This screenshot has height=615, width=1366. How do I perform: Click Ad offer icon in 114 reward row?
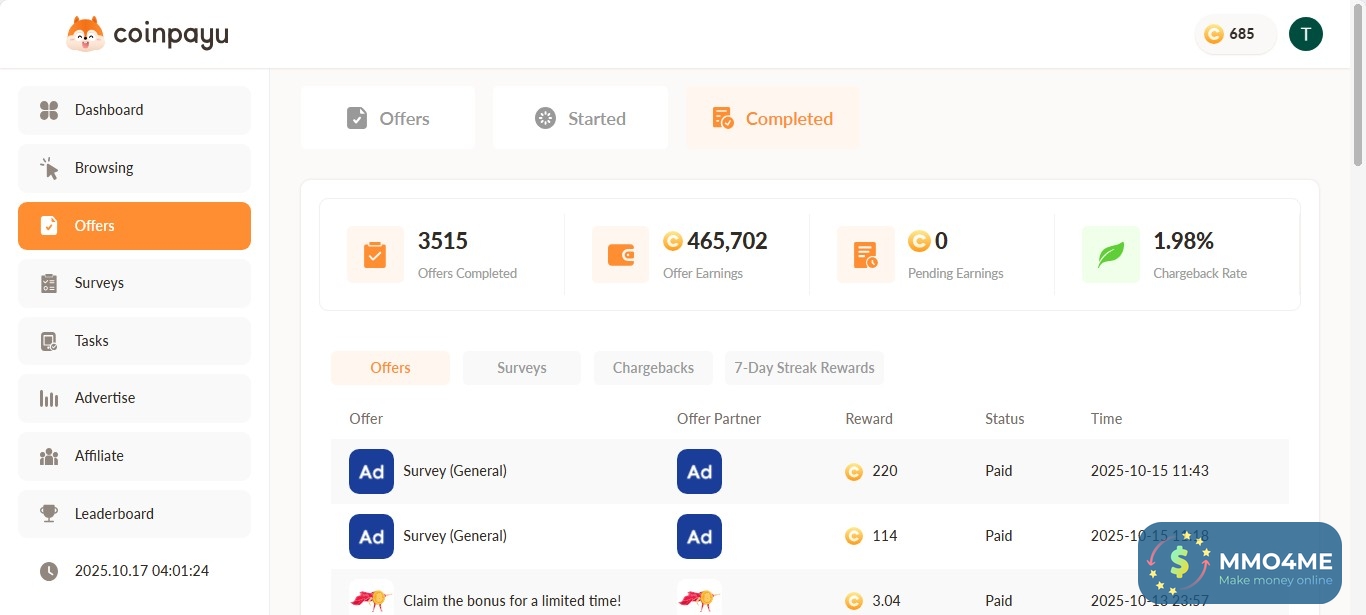tap(371, 536)
